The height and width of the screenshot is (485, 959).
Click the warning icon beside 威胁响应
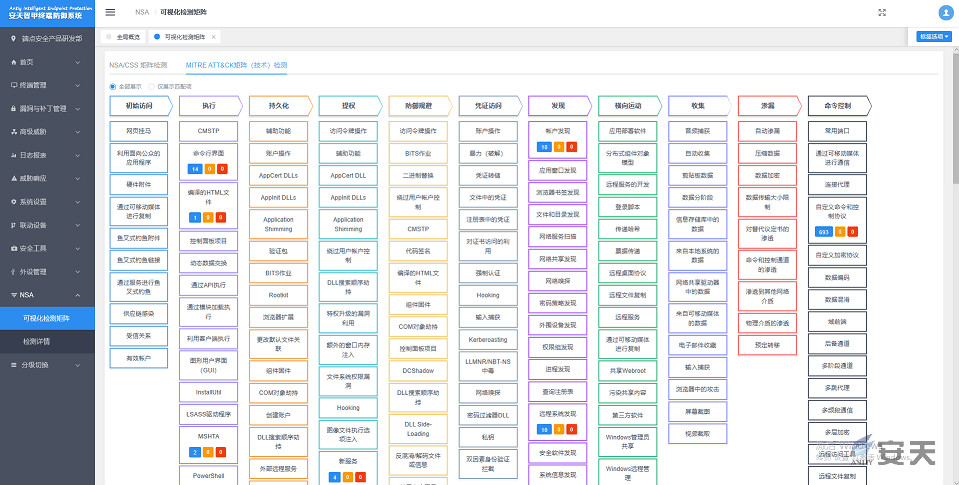tap(13, 178)
